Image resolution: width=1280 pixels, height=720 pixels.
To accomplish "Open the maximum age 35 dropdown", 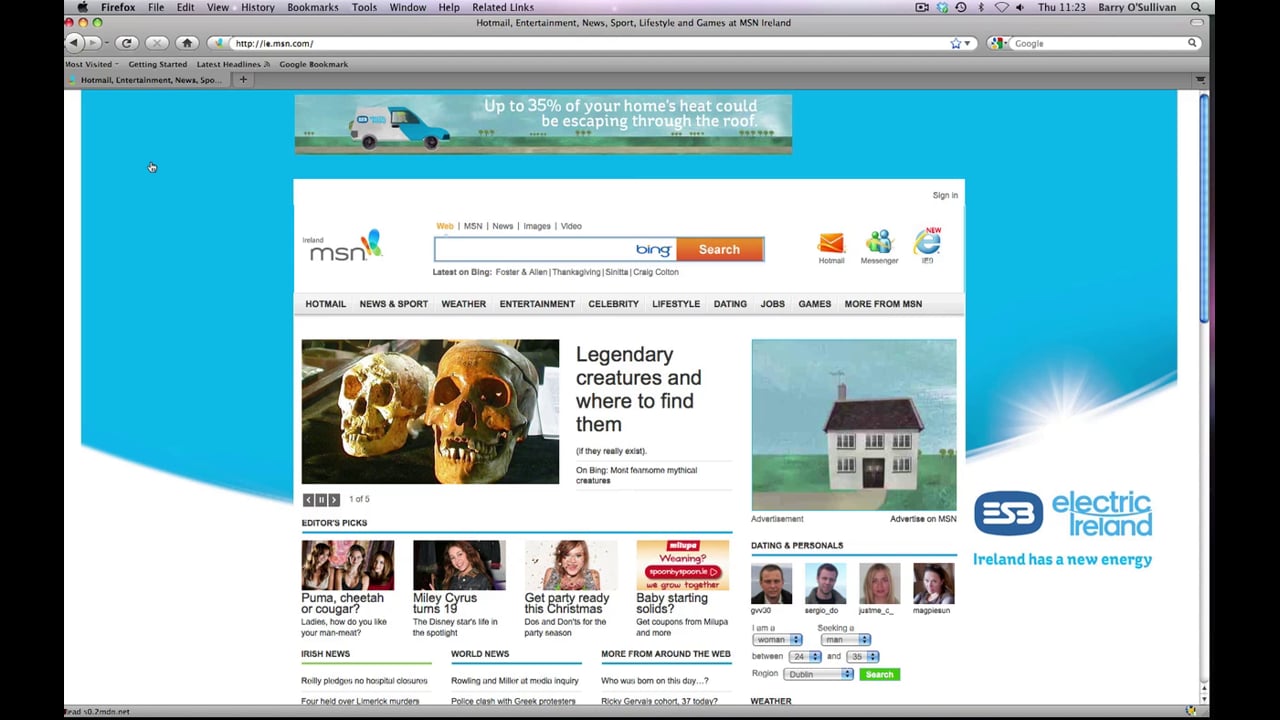I will pos(862,656).
